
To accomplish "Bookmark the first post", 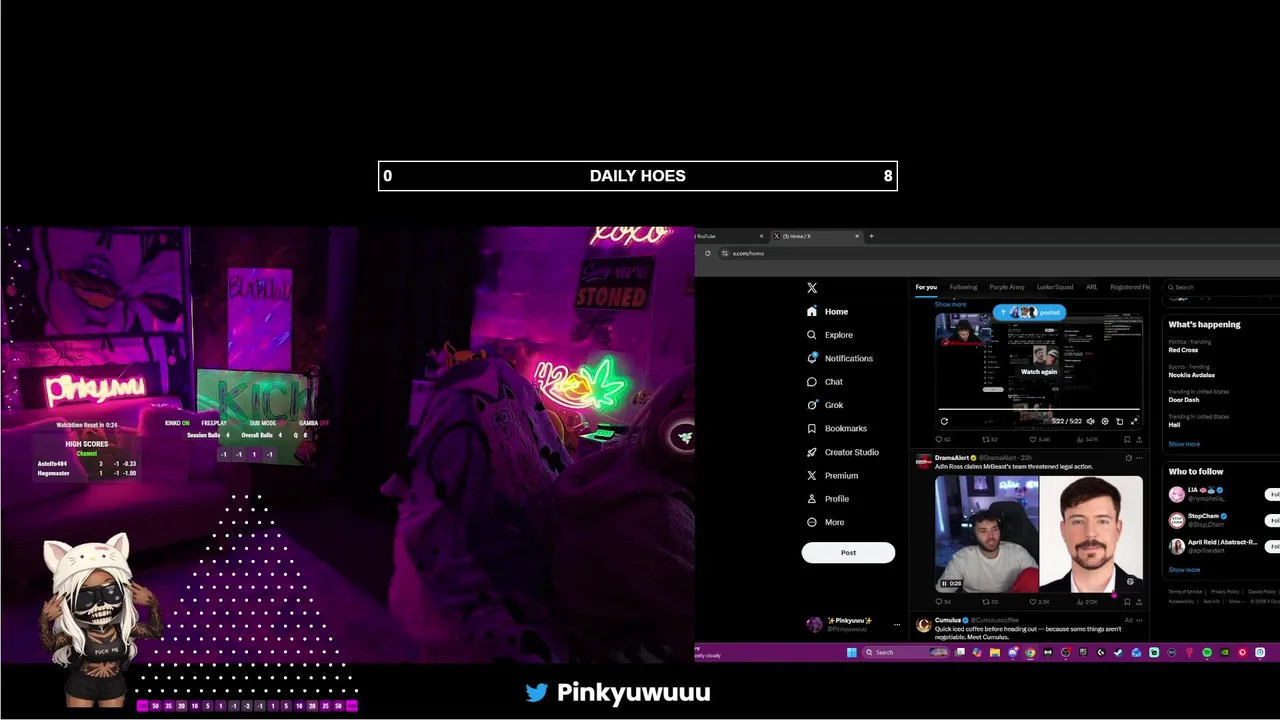I will (x=1127, y=439).
